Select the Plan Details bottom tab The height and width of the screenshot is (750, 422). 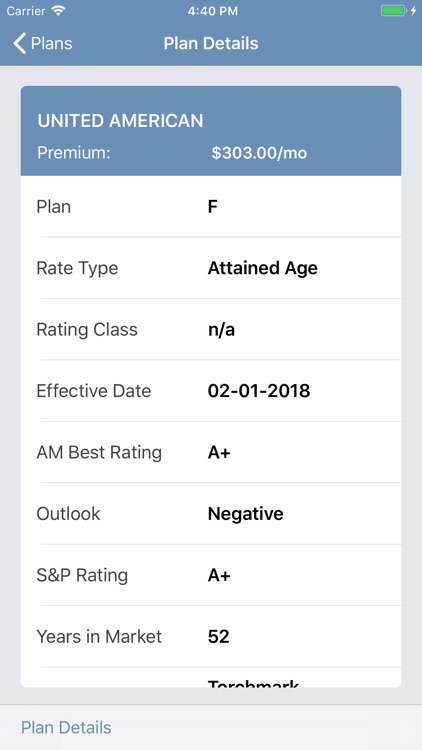[x=67, y=728]
